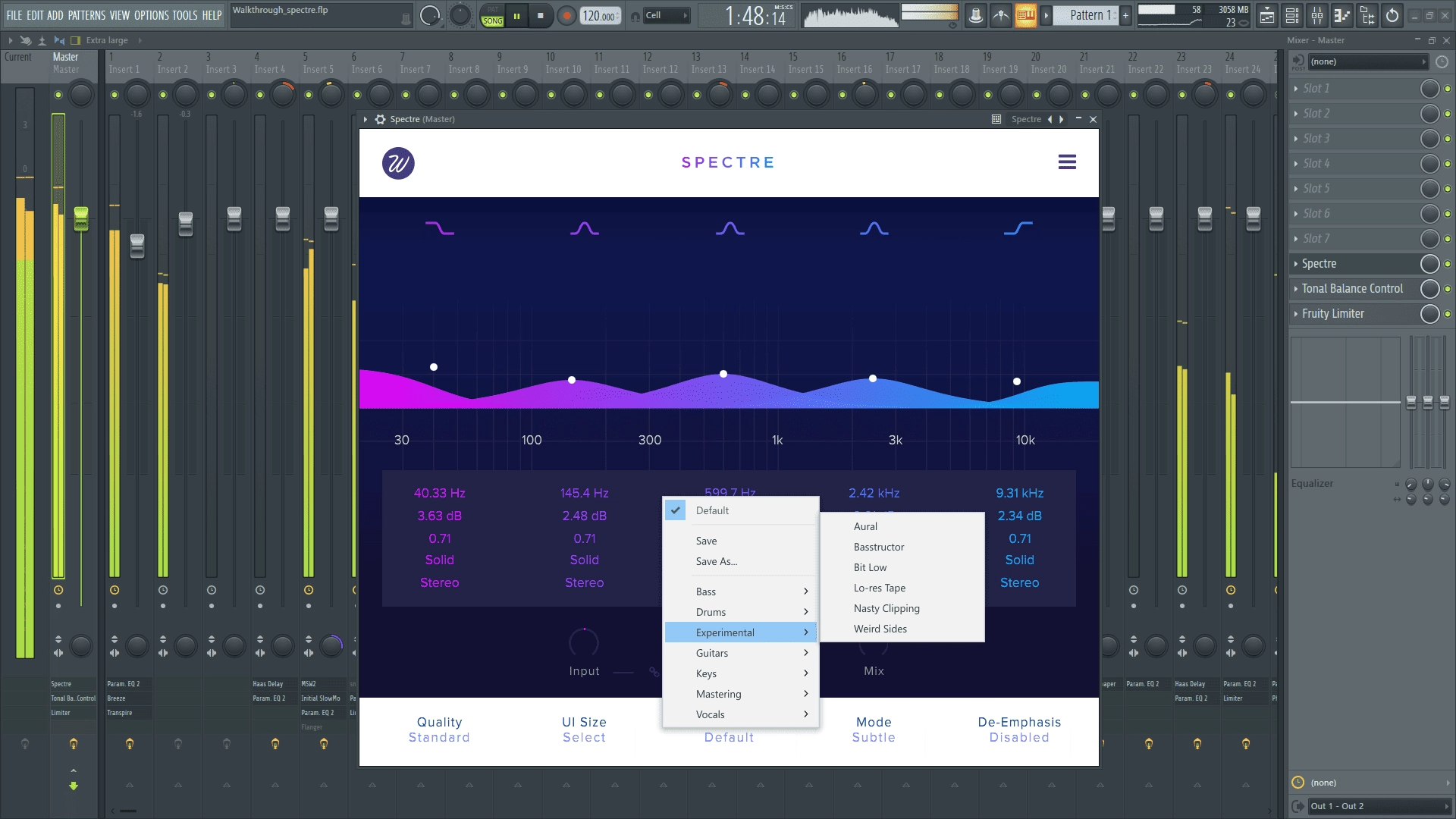Expand the Bass presets submenu
The image size is (1456, 819).
click(740, 591)
